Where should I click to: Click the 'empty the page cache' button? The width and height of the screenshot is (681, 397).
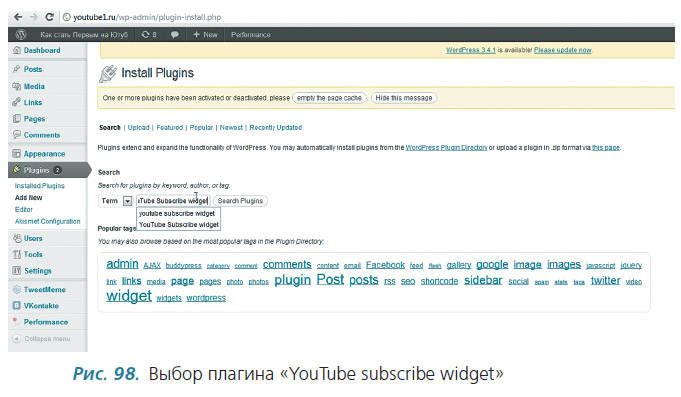(329, 98)
